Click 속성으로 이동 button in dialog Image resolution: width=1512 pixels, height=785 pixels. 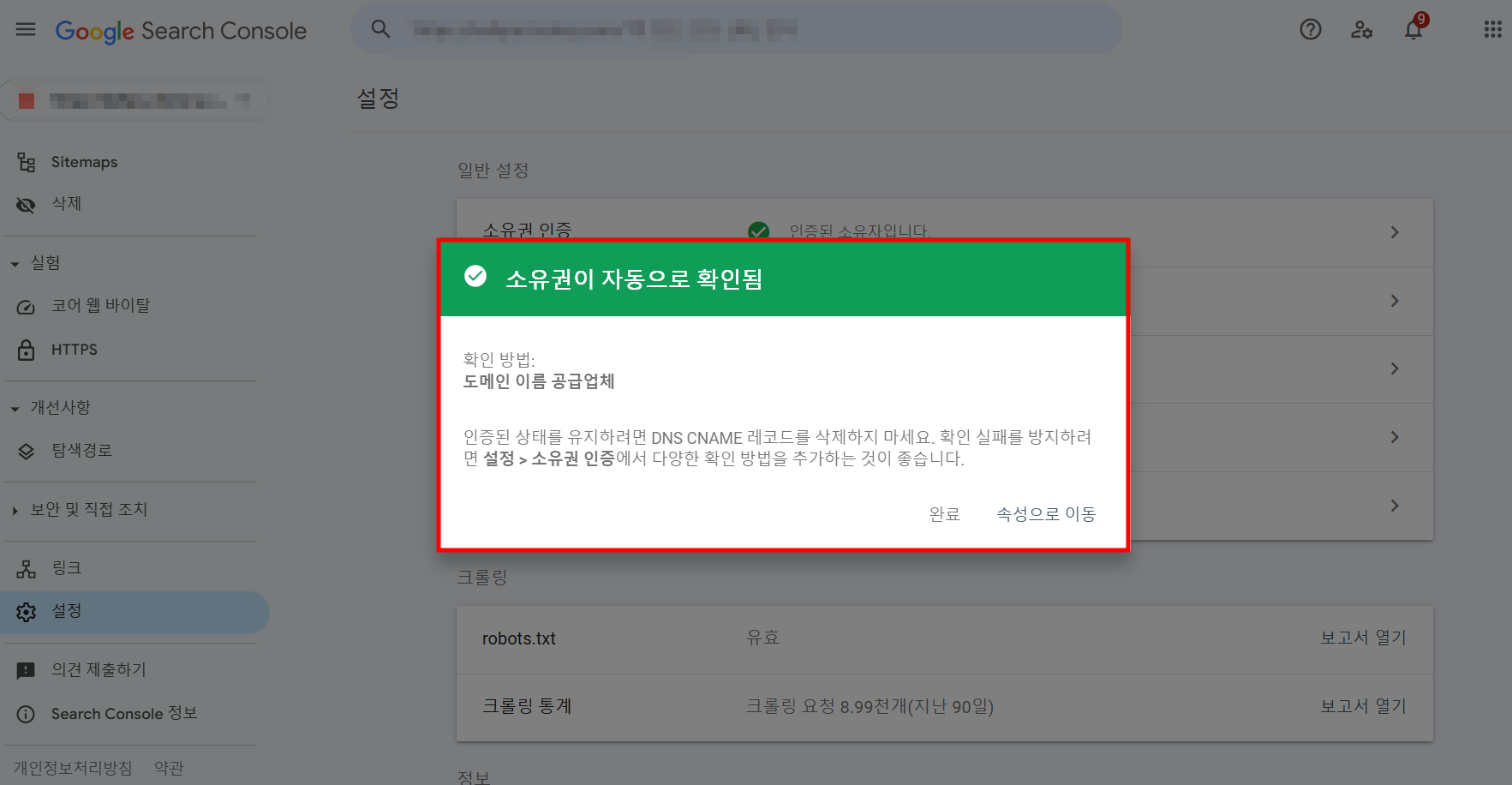[x=1046, y=514]
